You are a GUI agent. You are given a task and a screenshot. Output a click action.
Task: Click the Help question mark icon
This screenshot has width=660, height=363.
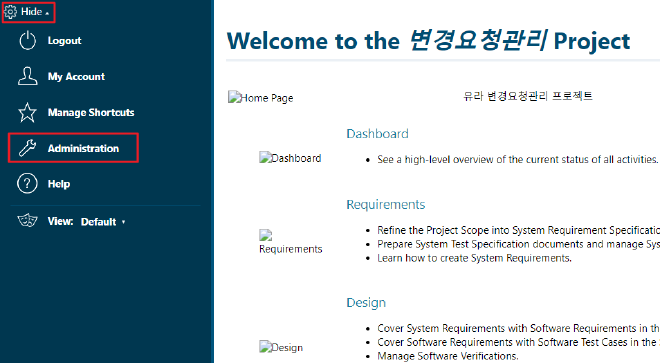point(27,184)
